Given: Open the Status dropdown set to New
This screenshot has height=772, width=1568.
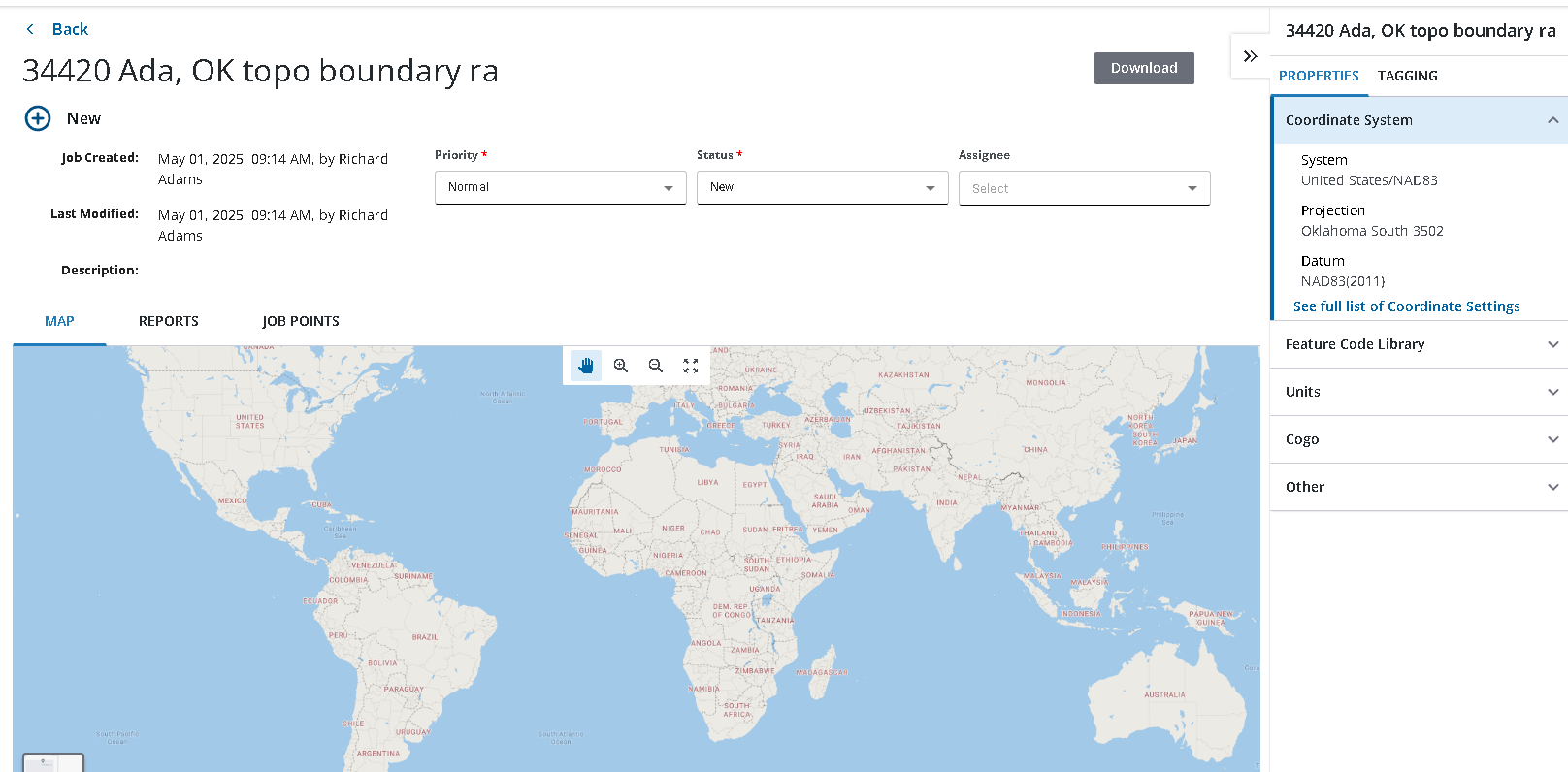Looking at the screenshot, I should (823, 187).
